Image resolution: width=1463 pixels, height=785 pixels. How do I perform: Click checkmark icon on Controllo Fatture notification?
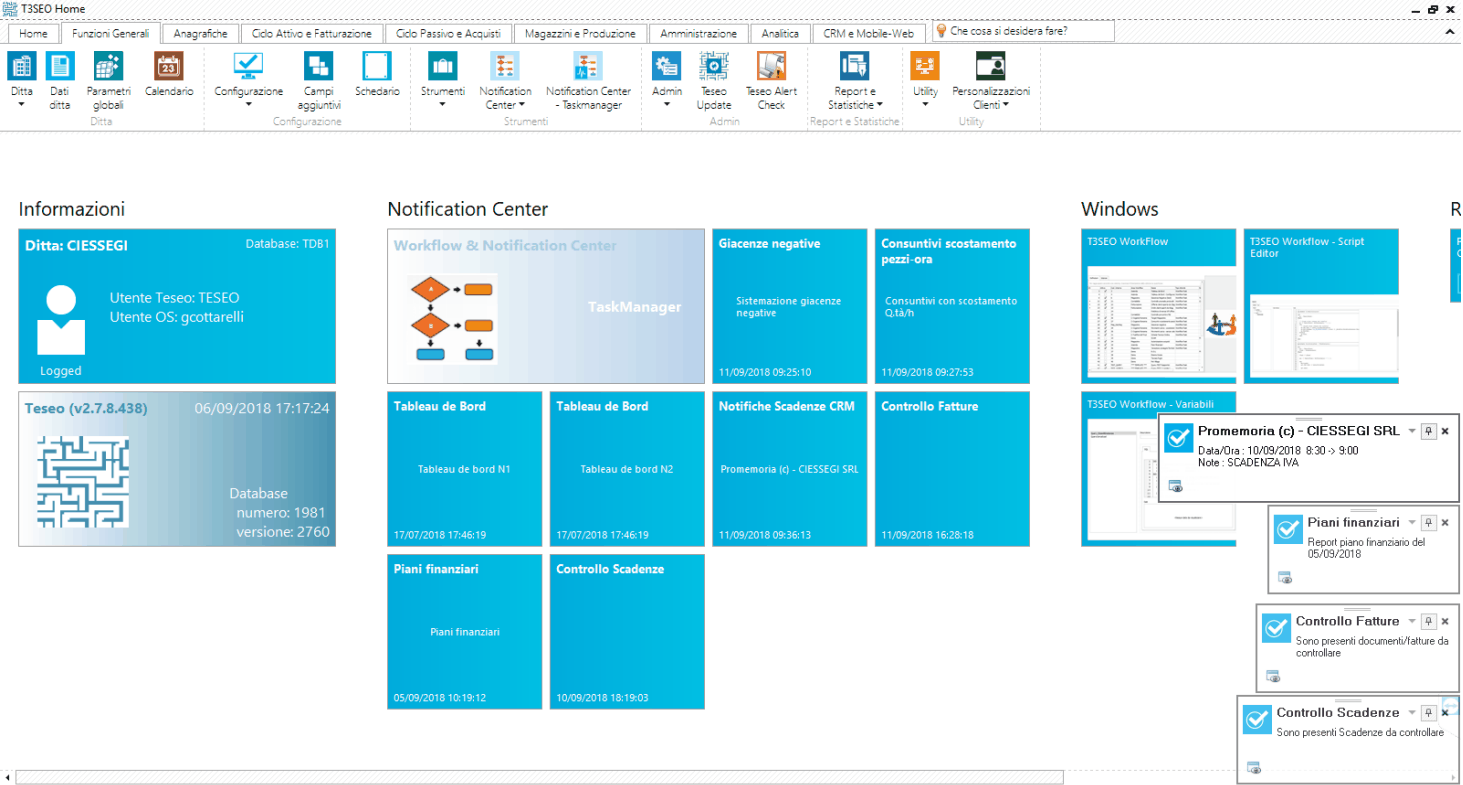(1276, 628)
